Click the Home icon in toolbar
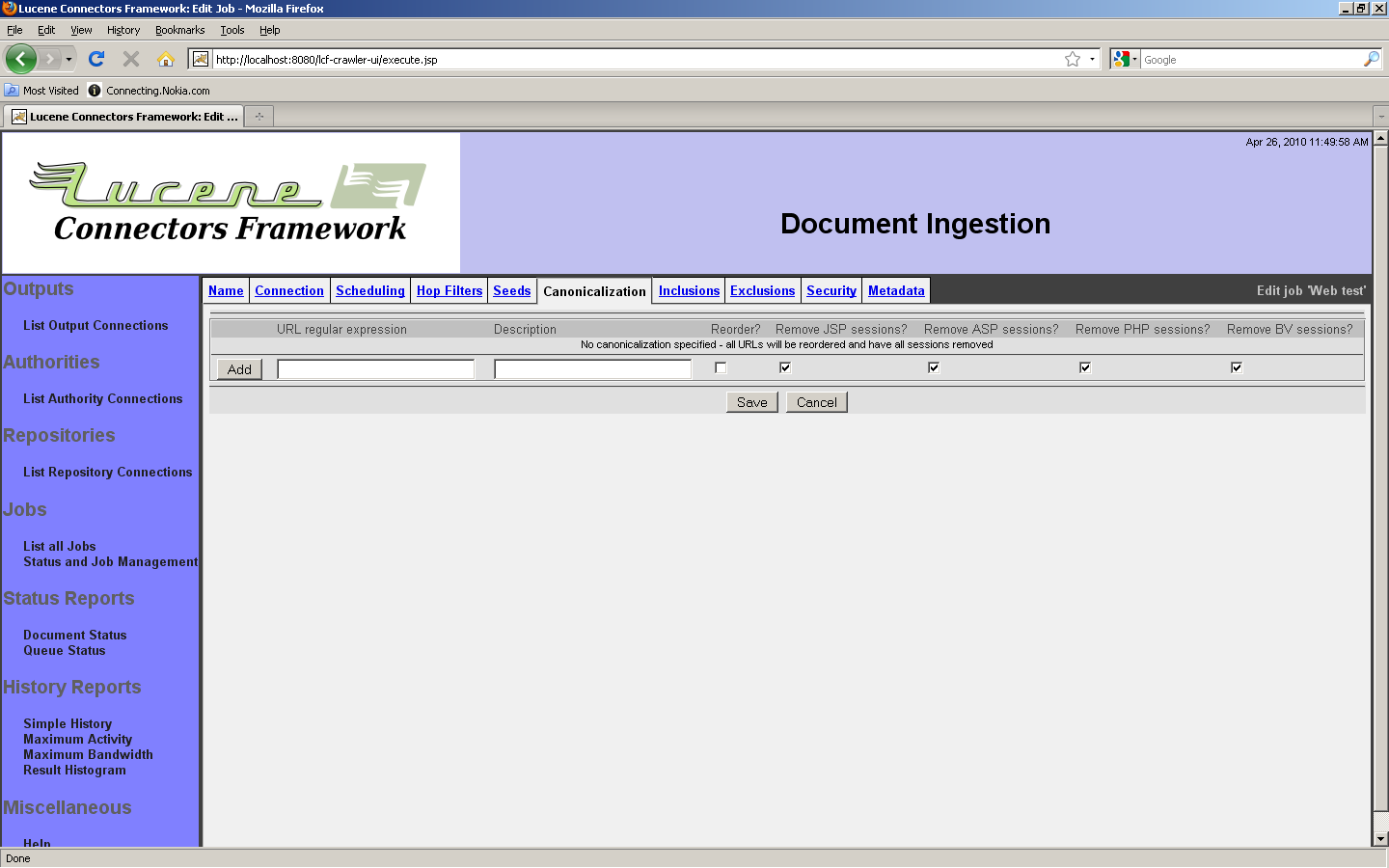This screenshot has width=1389, height=868. point(166,59)
